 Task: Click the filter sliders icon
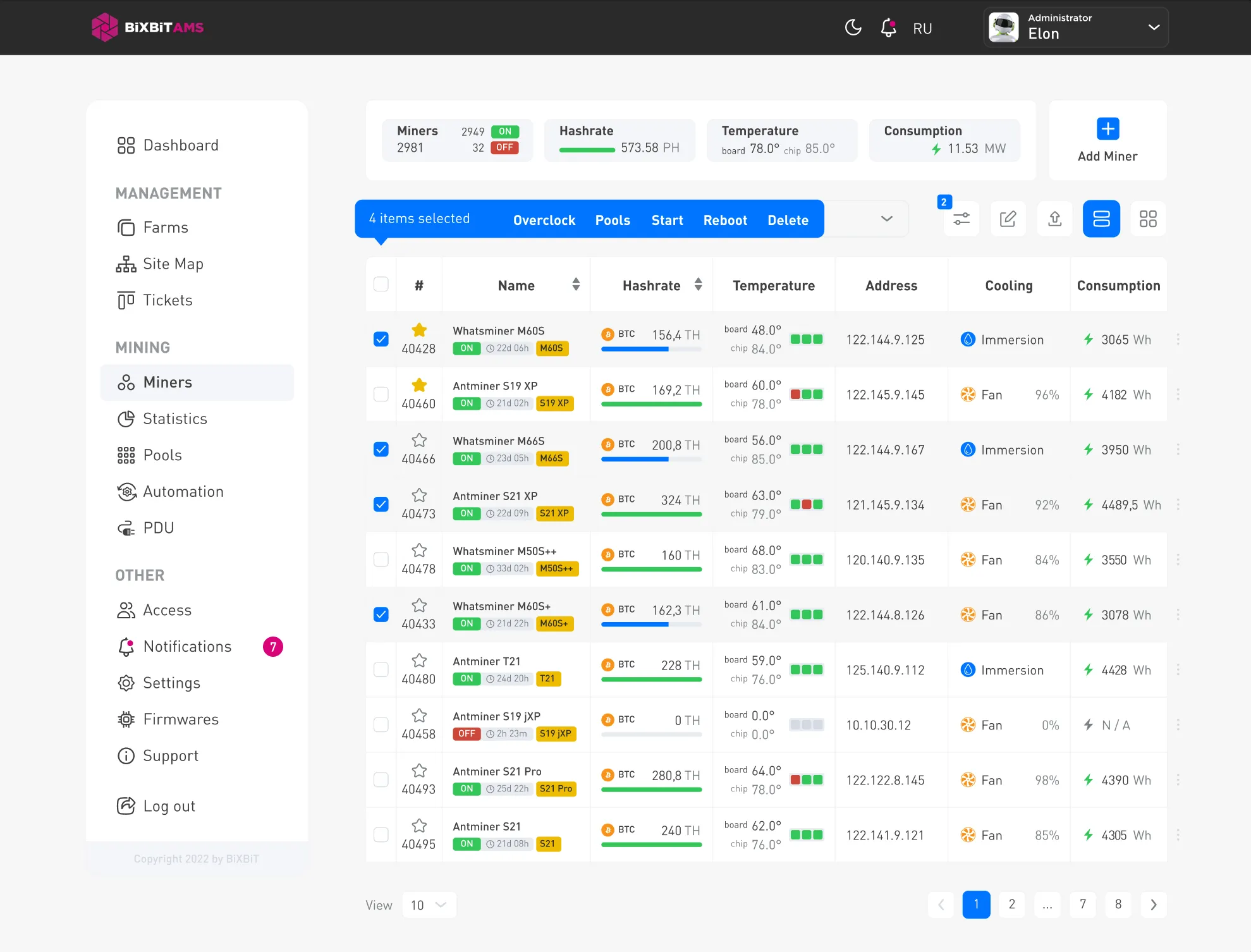click(x=961, y=219)
